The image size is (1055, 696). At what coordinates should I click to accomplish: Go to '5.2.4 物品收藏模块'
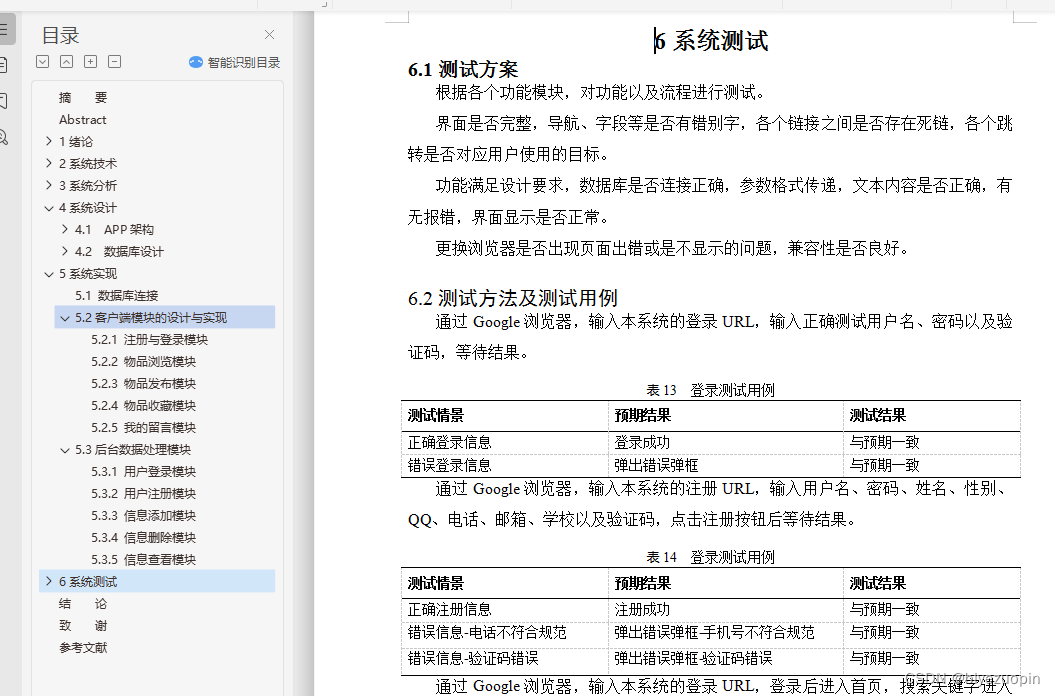click(x=143, y=405)
